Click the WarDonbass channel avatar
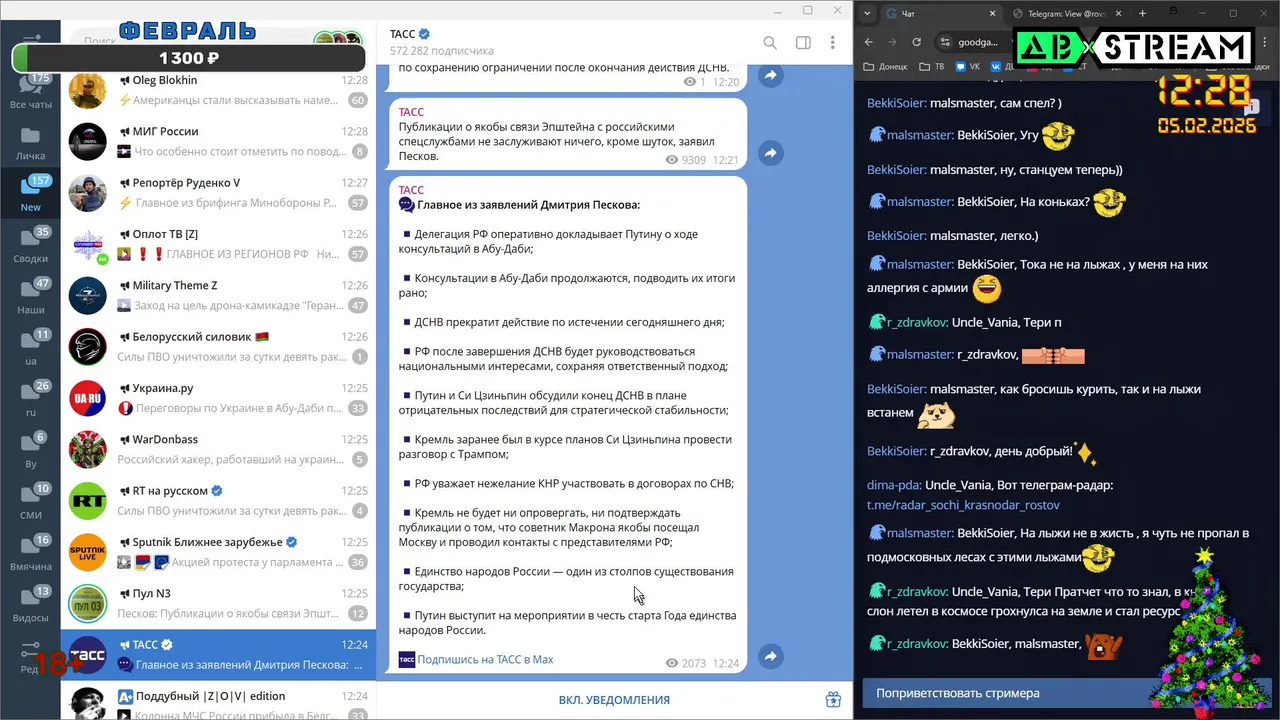The image size is (1280, 720). click(x=88, y=449)
